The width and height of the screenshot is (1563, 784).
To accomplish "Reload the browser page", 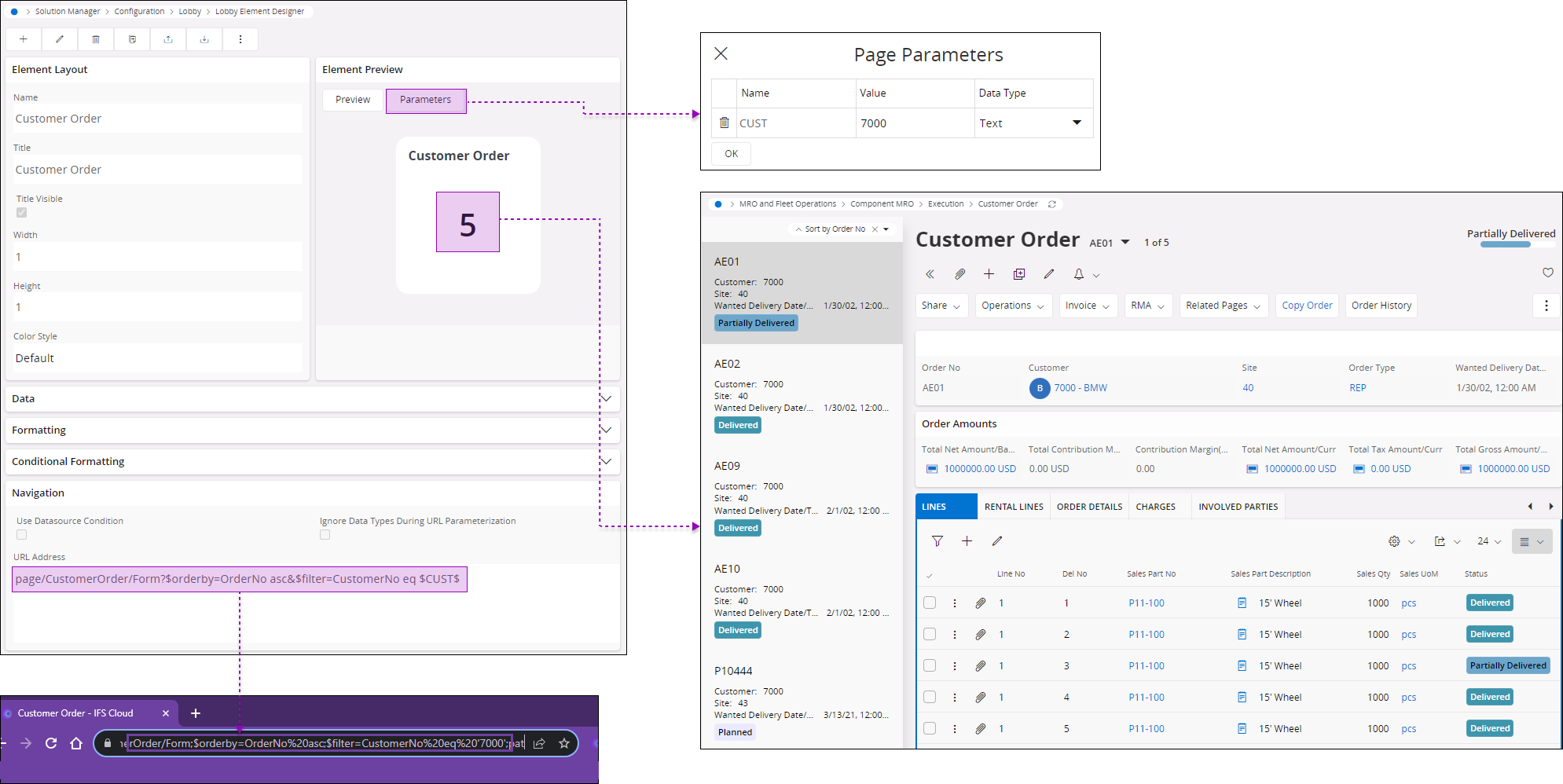I will tap(51, 743).
